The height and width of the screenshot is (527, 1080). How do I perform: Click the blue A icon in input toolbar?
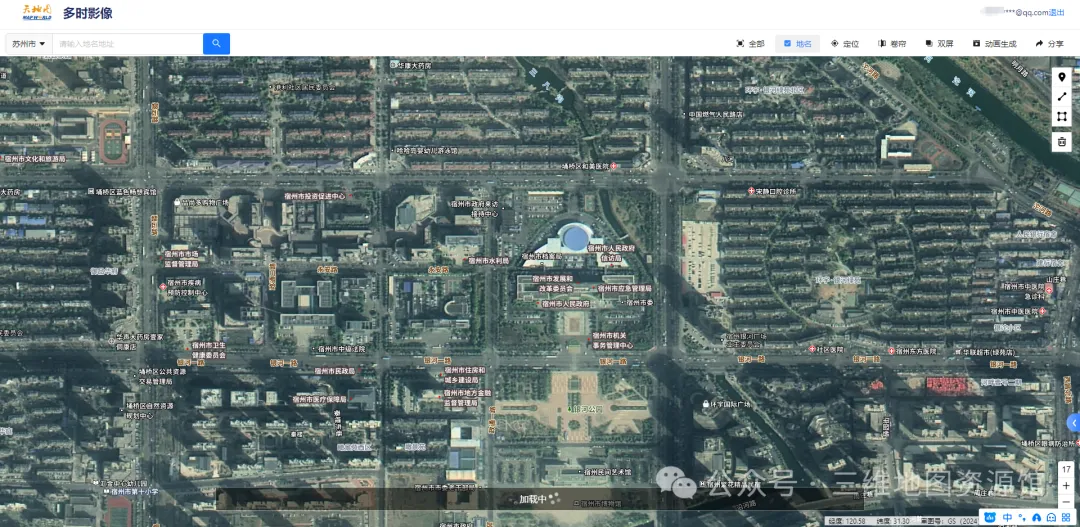[x=1037, y=517]
